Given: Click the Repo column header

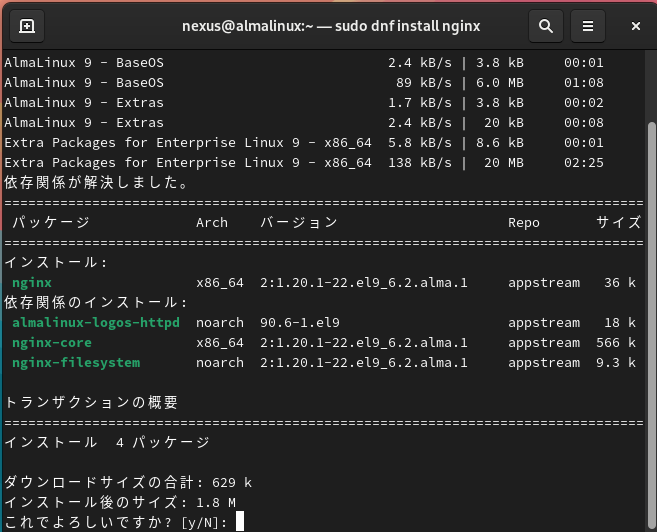Looking at the screenshot, I should (x=524, y=223).
